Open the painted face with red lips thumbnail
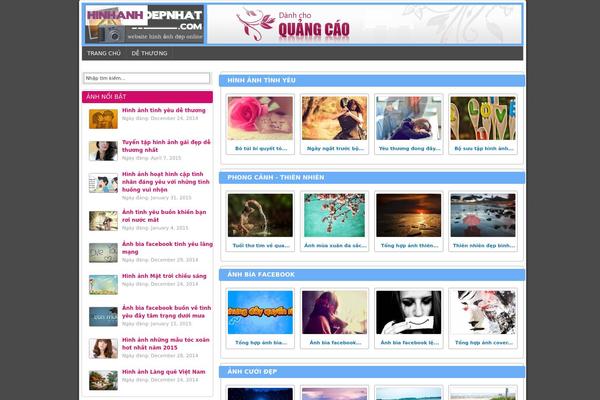Image resolution: width=600 pixels, height=400 pixels. tap(483, 312)
